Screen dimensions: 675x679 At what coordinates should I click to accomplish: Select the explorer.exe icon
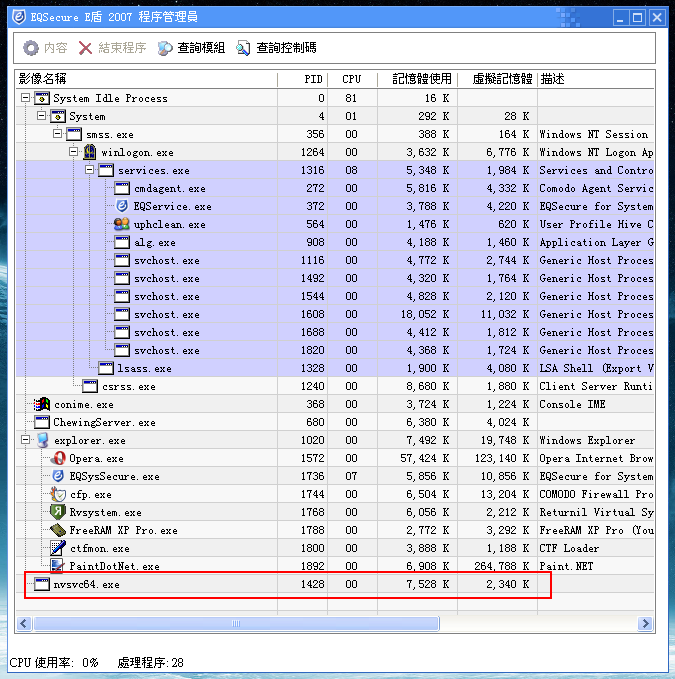pos(42,440)
